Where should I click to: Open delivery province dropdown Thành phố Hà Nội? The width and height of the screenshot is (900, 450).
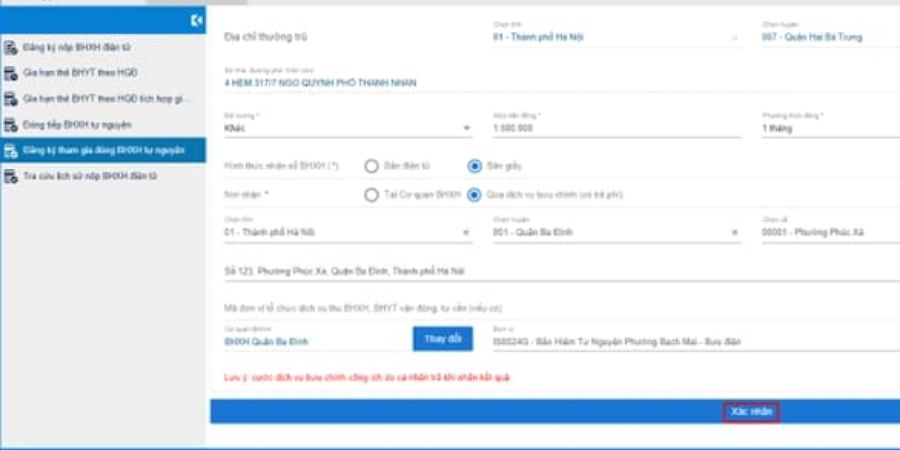pos(348,232)
